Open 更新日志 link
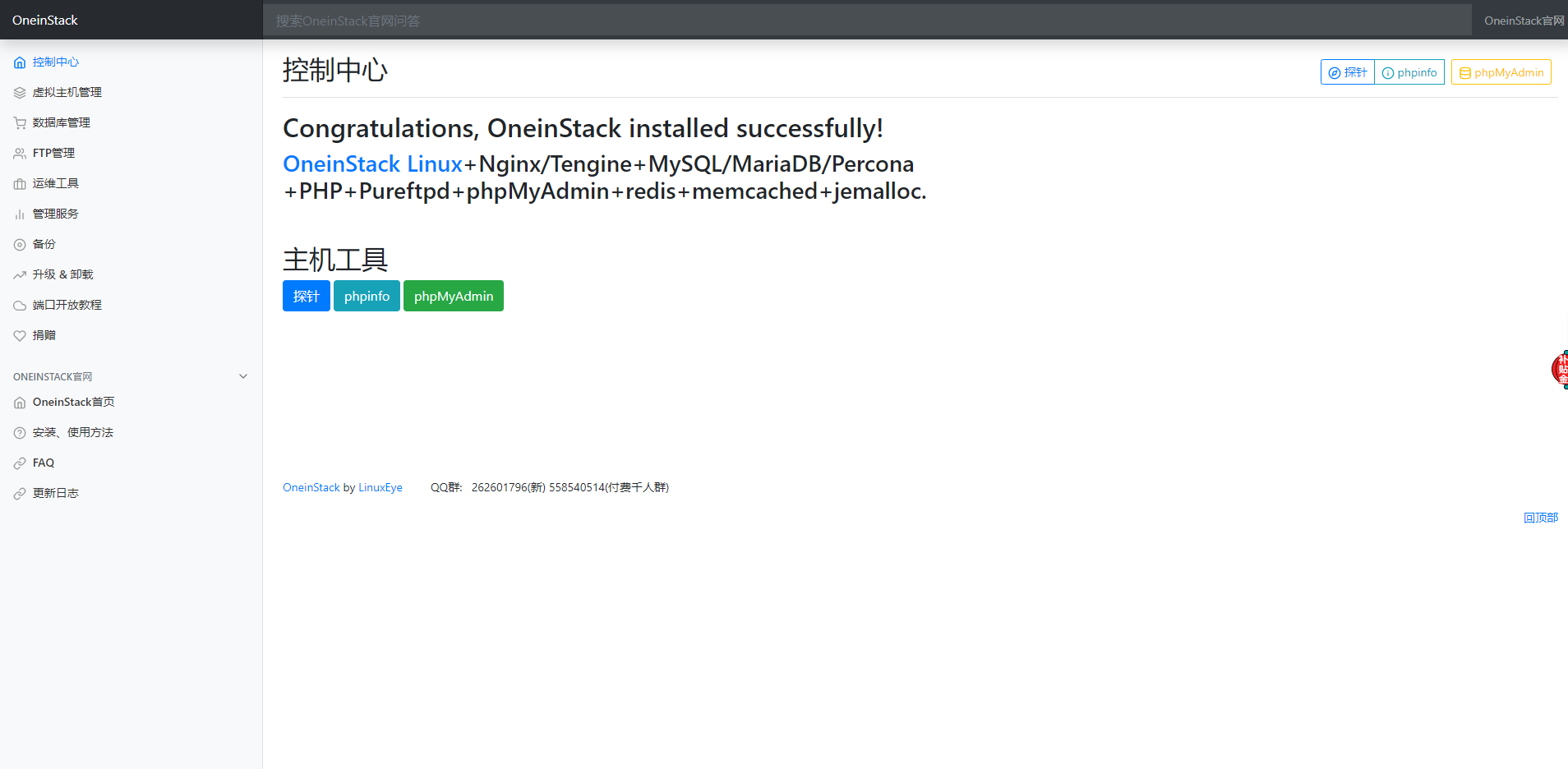Viewport: 1568px width, 769px height. pyautogui.click(x=56, y=493)
